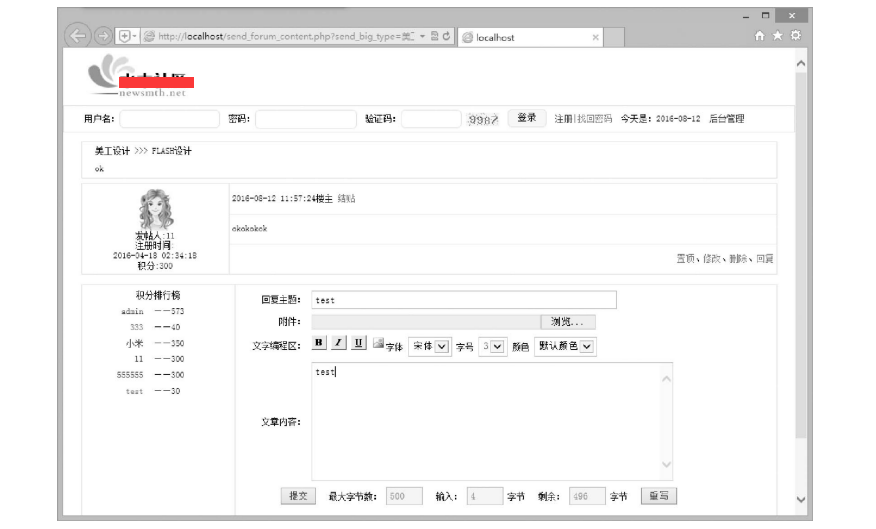Click the 登录 login button

[526, 118]
